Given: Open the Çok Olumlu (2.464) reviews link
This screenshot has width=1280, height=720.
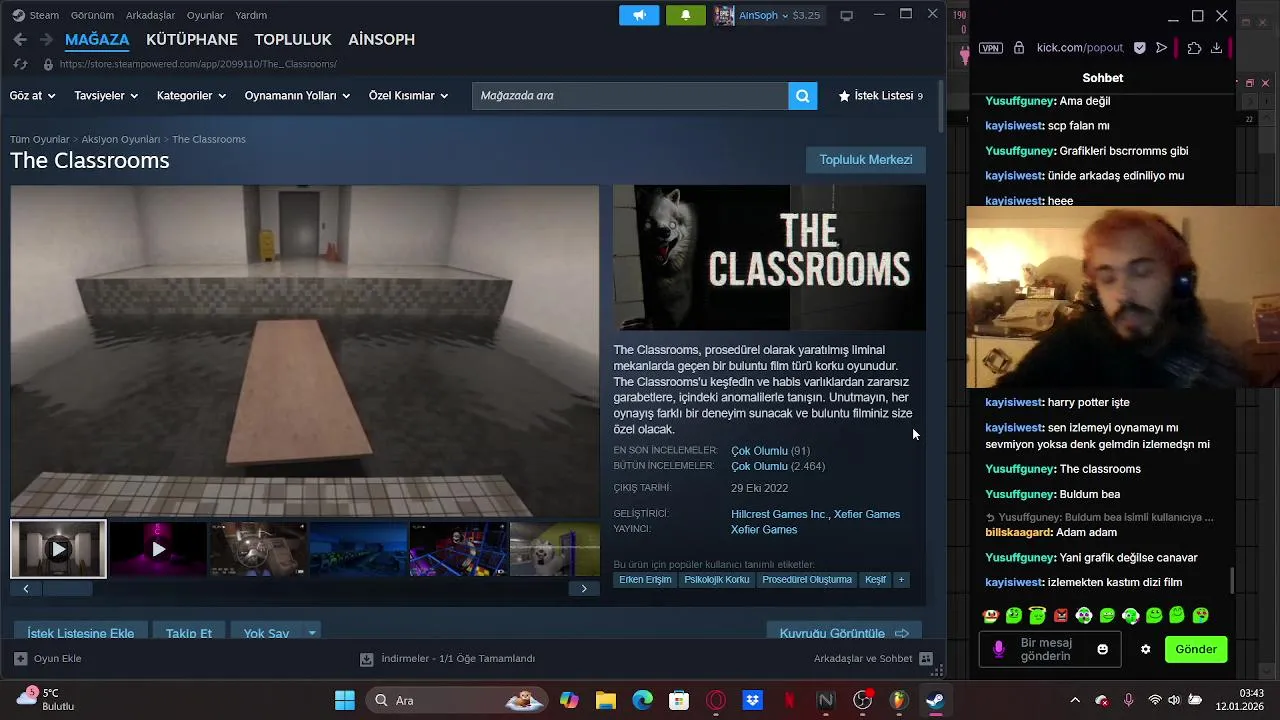Looking at the screenshot, I should [x=778, y=466].
